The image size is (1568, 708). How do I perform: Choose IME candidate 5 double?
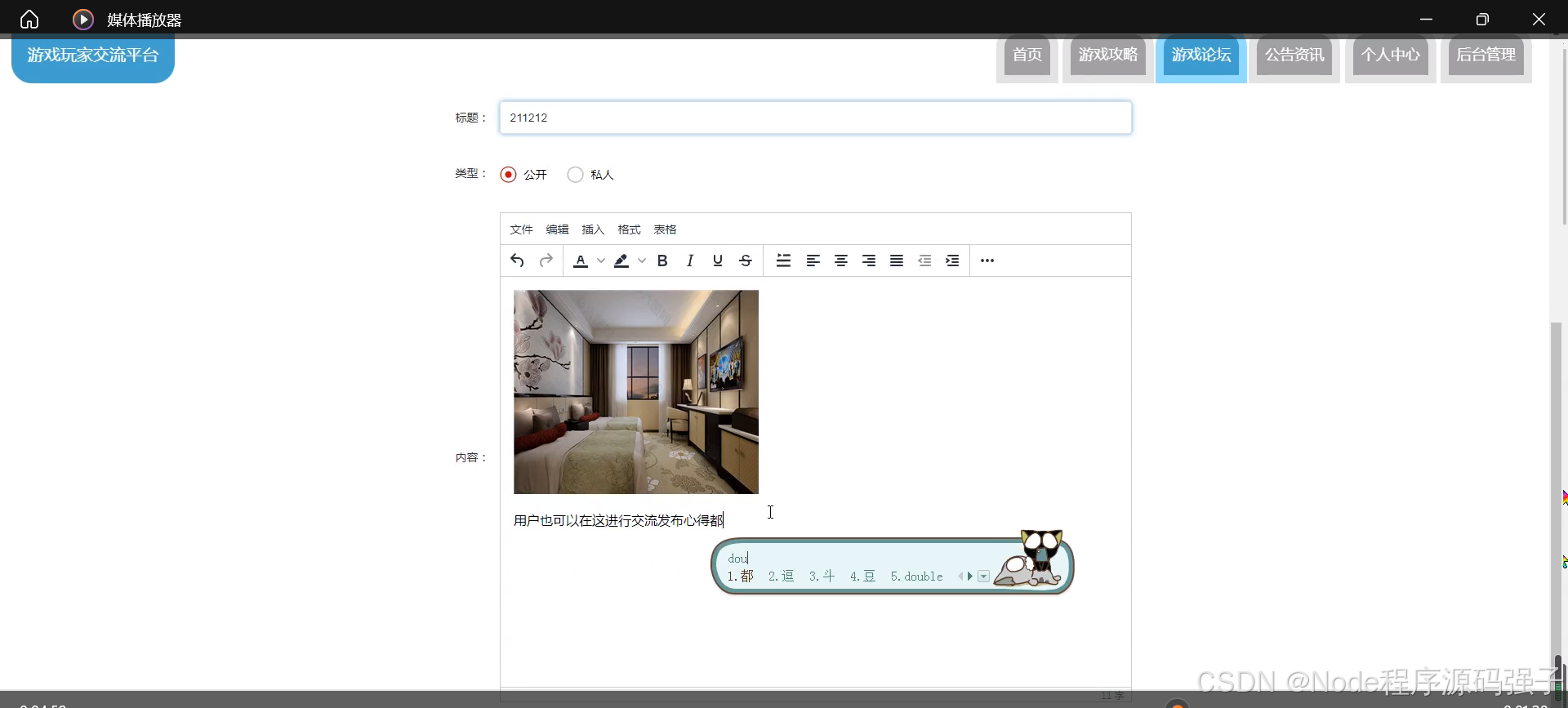point(917,577)
